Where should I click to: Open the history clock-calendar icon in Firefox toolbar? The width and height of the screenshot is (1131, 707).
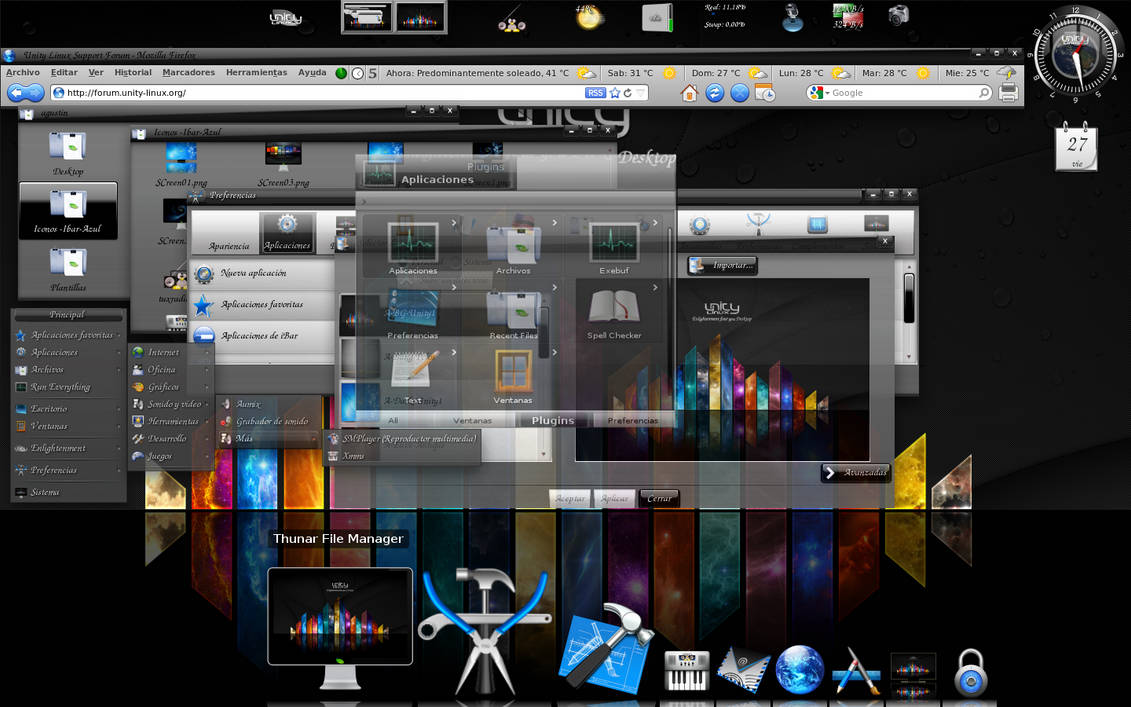pos(765,92)
